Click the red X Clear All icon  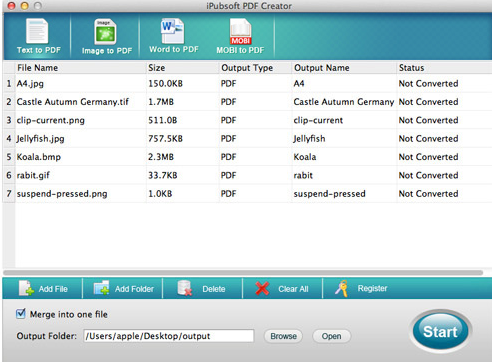tap(262, 288)
